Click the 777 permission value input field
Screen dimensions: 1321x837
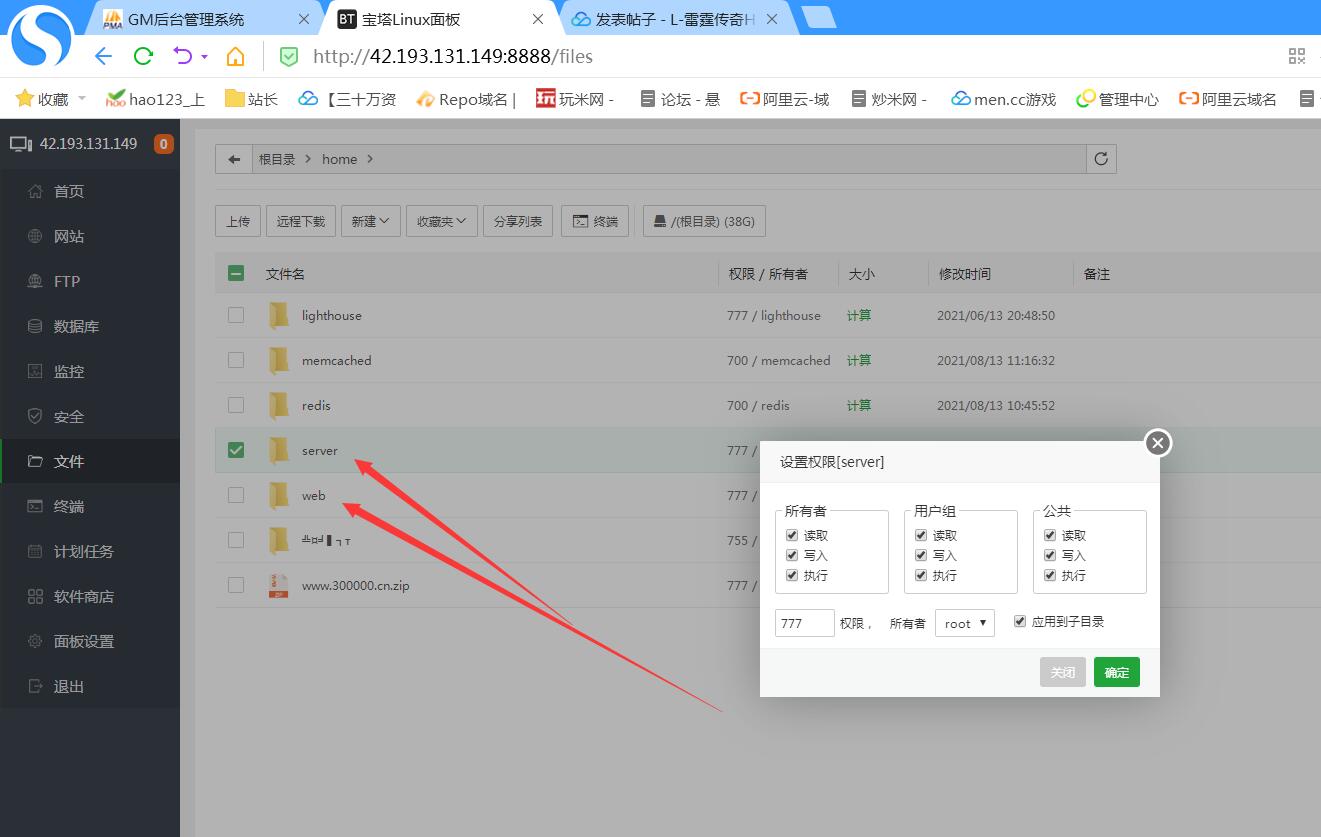(x=804, y=623)
